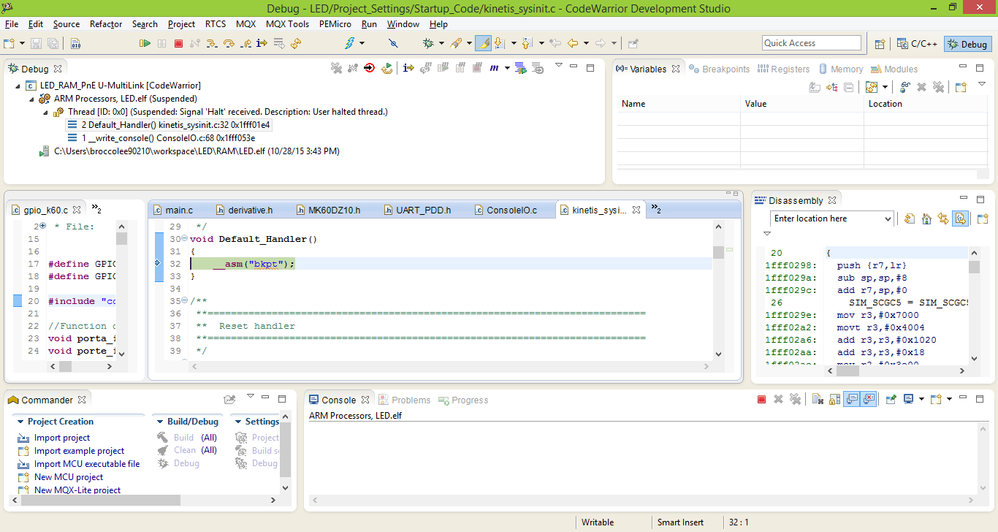The height and width of the screenshot is (532, 998).
Task: Toggle Link with Active Debug Context in Disassembly
Action: click(943, 219)
